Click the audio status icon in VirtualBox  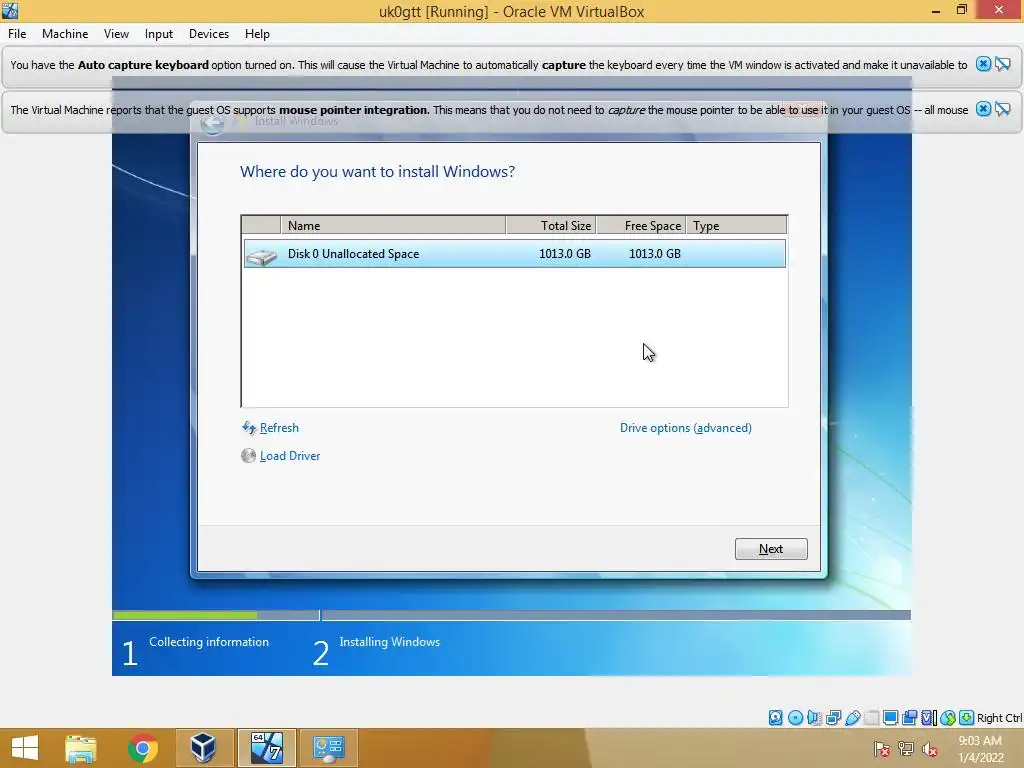(x=814, y=718)
